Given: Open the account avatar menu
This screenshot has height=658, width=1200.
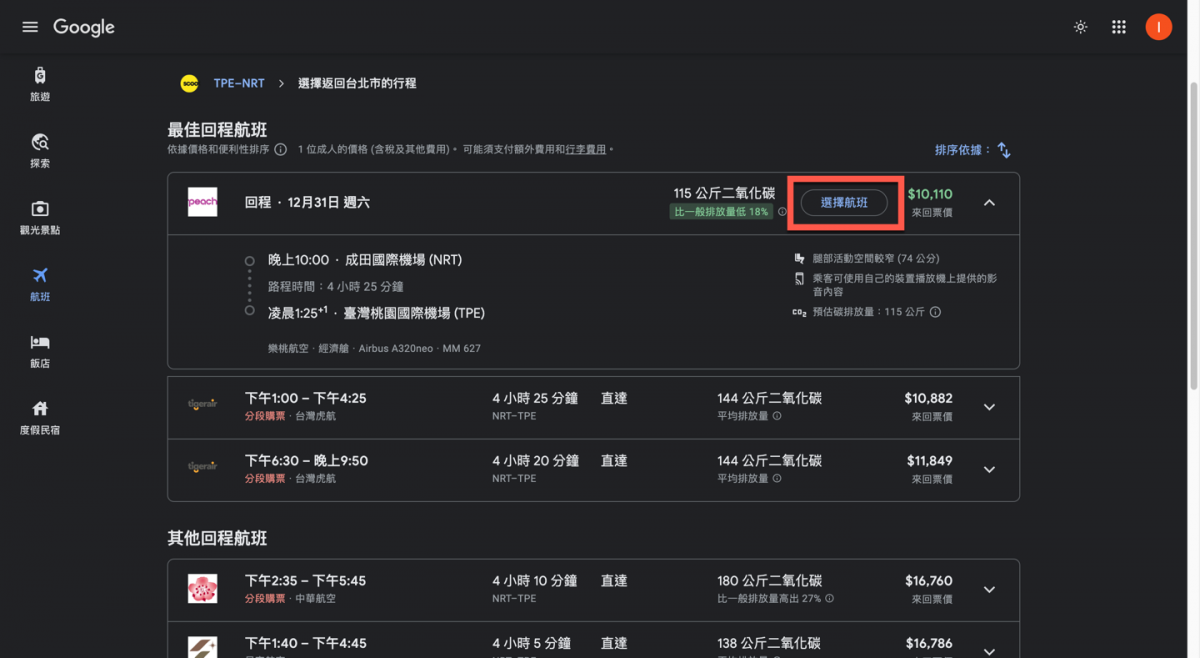Looking at the screenshot, I should click(x=1158, y=27).
